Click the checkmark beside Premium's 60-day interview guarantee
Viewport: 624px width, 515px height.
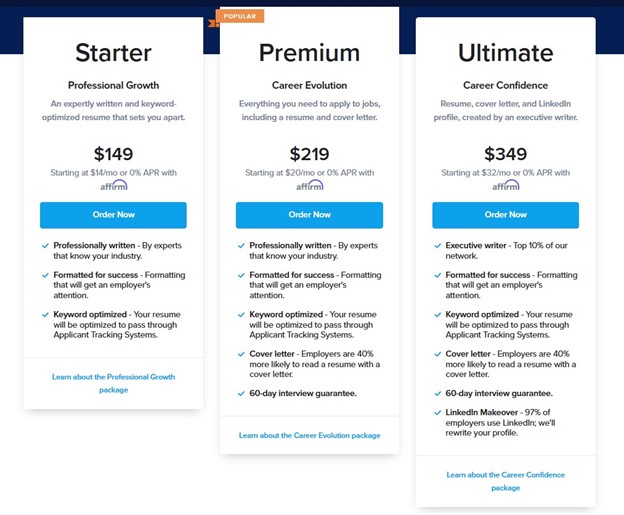[241, 394]
